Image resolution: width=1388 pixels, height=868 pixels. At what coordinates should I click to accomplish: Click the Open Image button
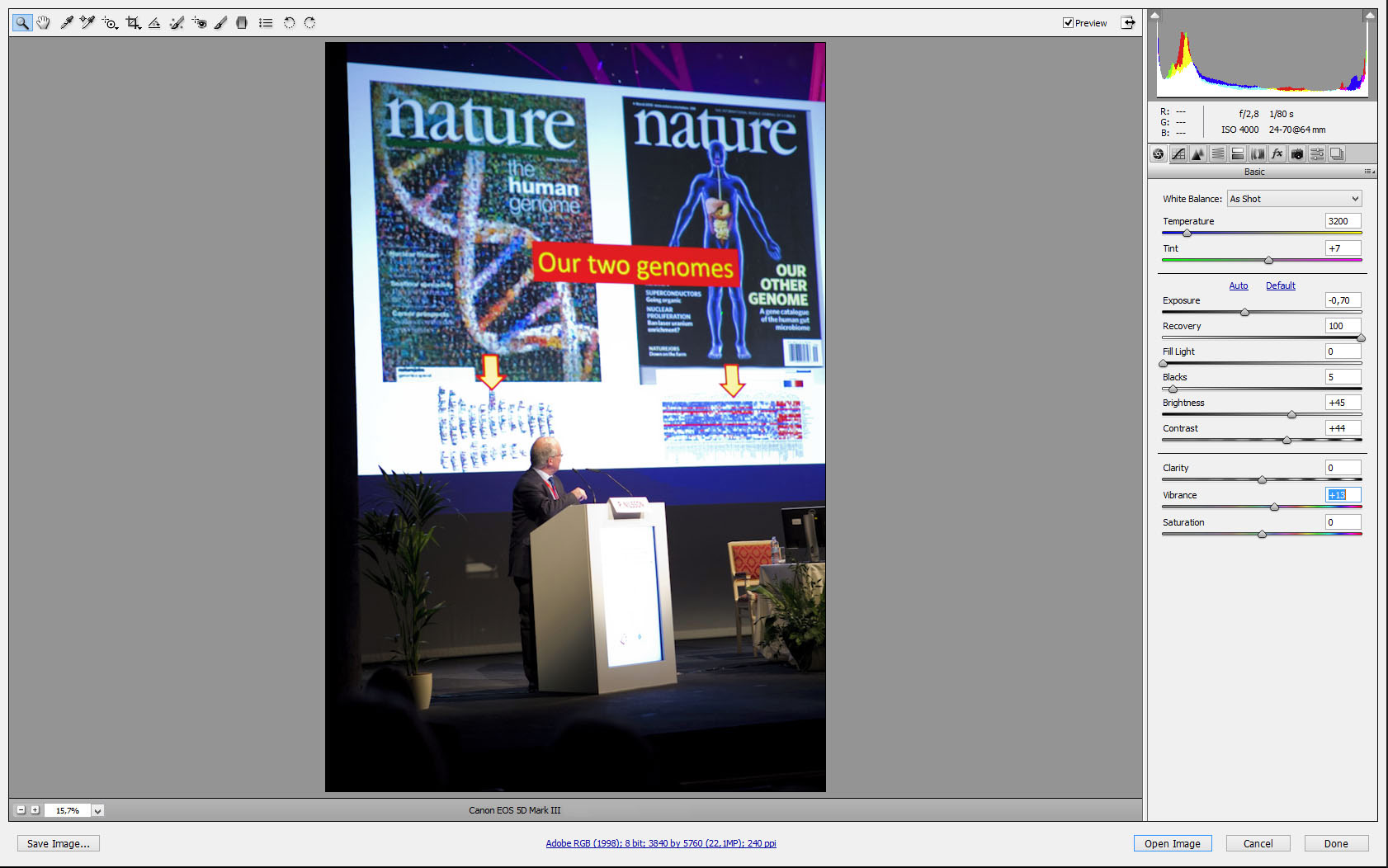[1172, 843]
